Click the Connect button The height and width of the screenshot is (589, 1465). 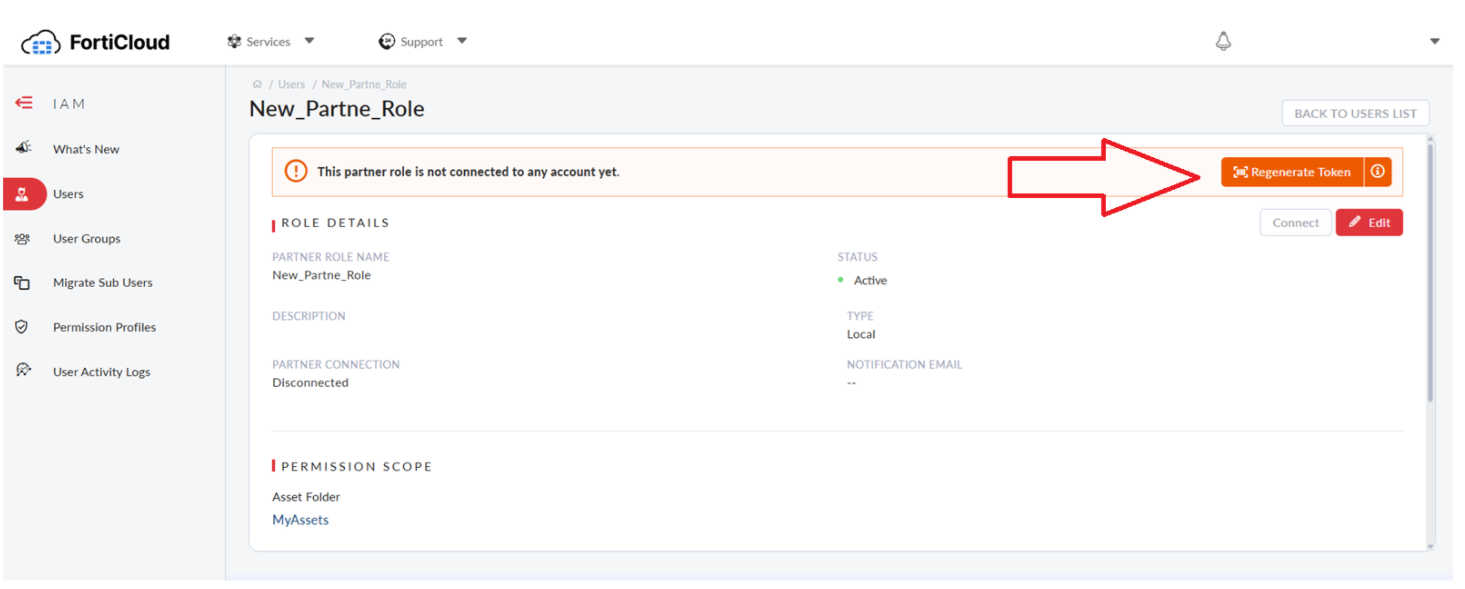coord(1296,223)
